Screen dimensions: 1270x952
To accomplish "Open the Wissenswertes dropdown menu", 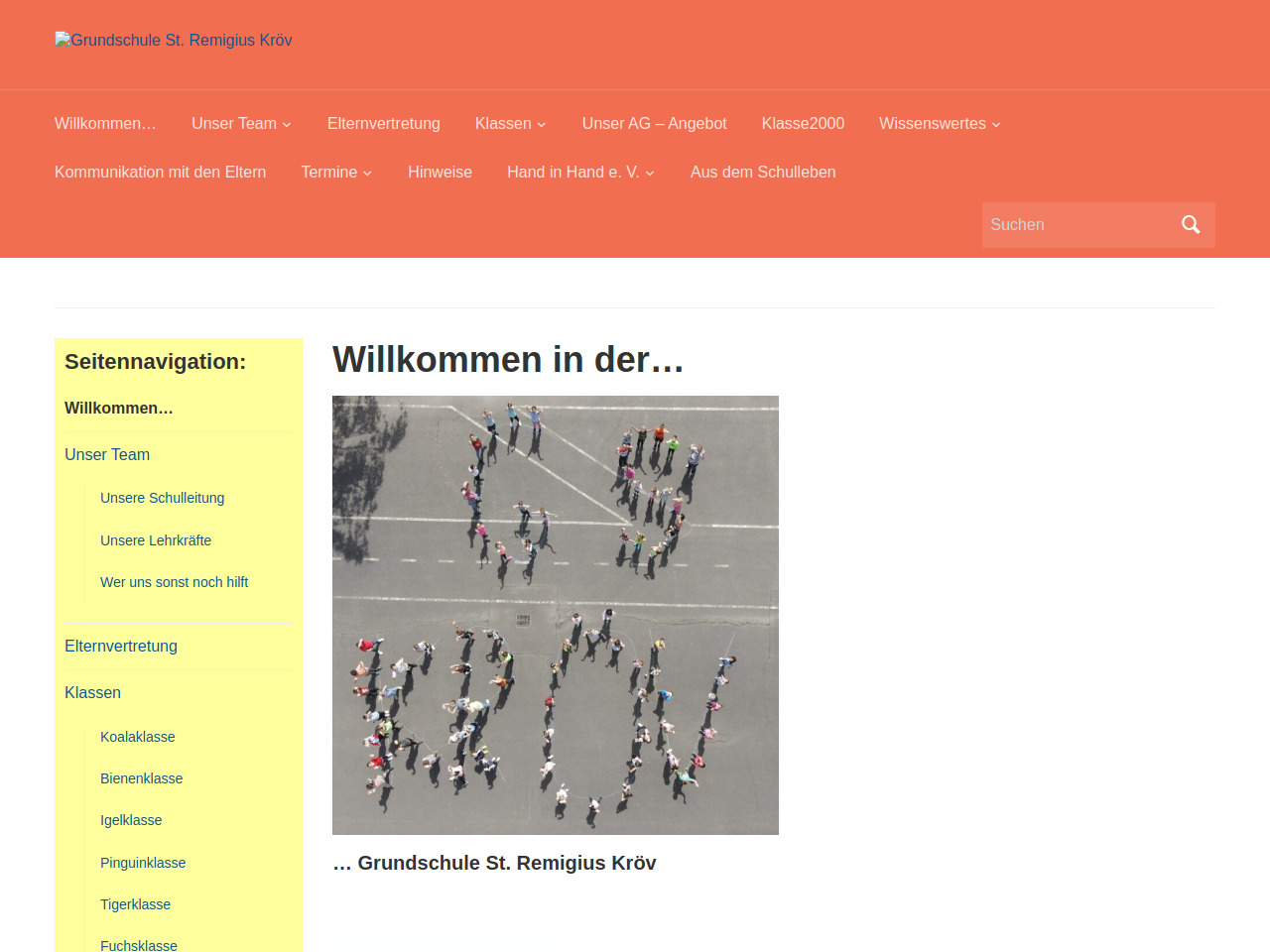I will point(939,124).
